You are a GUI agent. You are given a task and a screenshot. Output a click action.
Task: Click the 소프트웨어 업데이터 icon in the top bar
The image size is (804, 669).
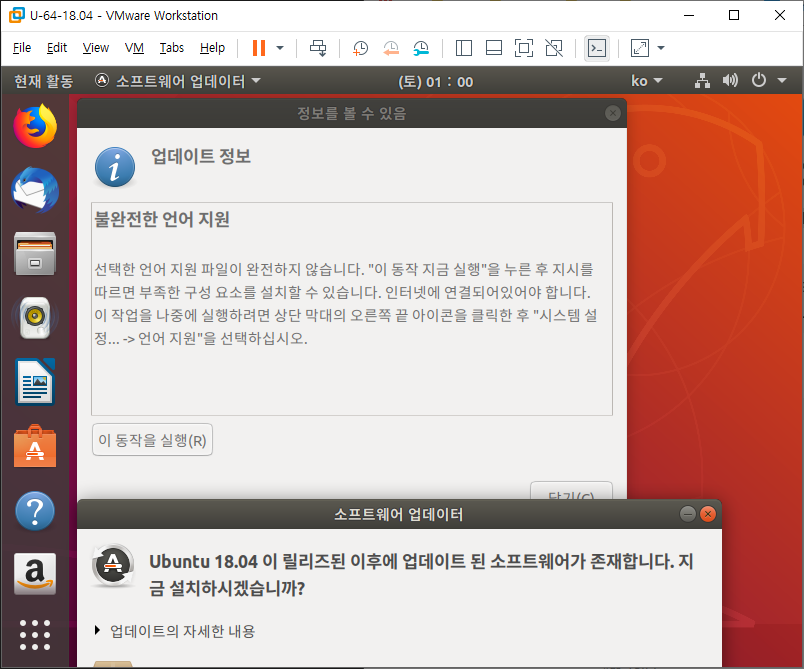[x=102, y=80]
